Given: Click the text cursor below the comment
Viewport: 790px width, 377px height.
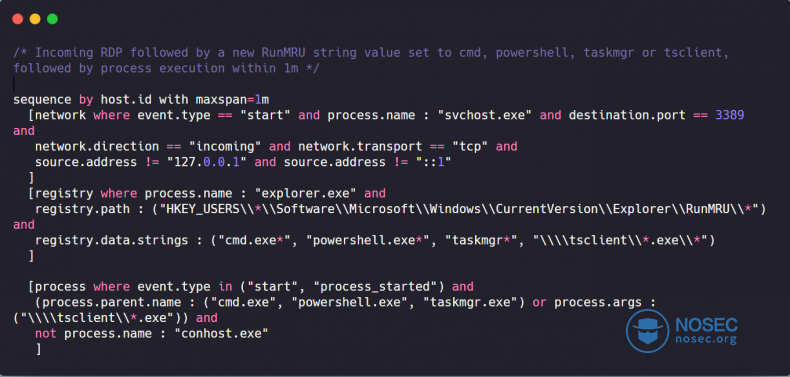Looking at the screenshot, I should pyautogui.click(x=14, y=84).
